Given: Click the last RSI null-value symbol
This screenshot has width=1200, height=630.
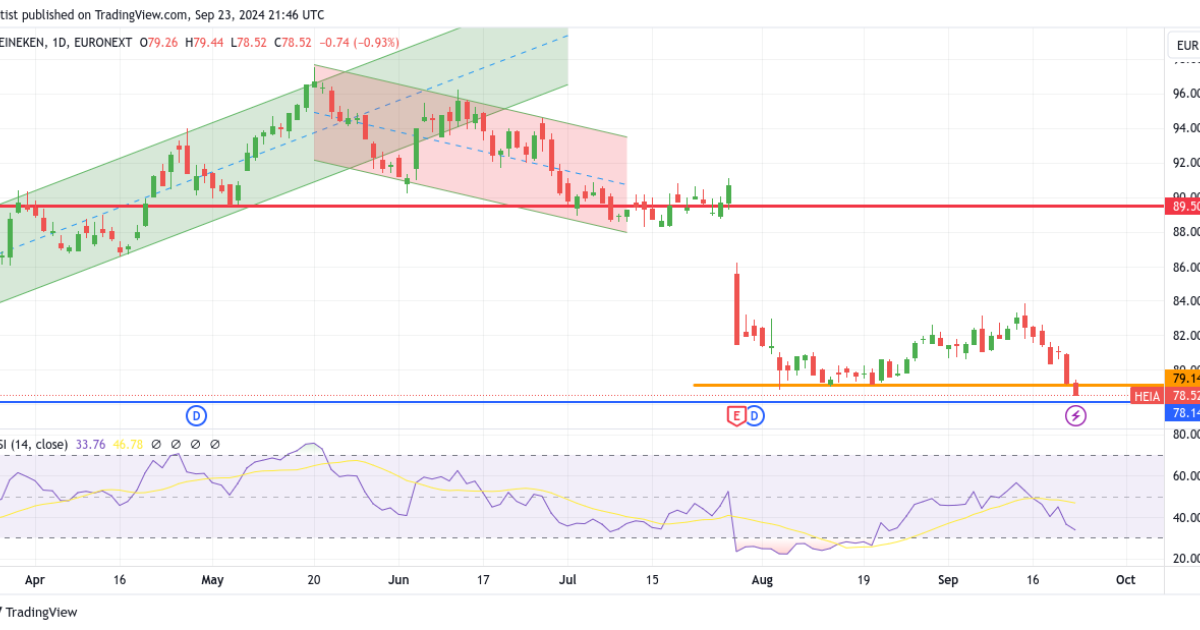Looking at the screenshot, I should 214,444.
